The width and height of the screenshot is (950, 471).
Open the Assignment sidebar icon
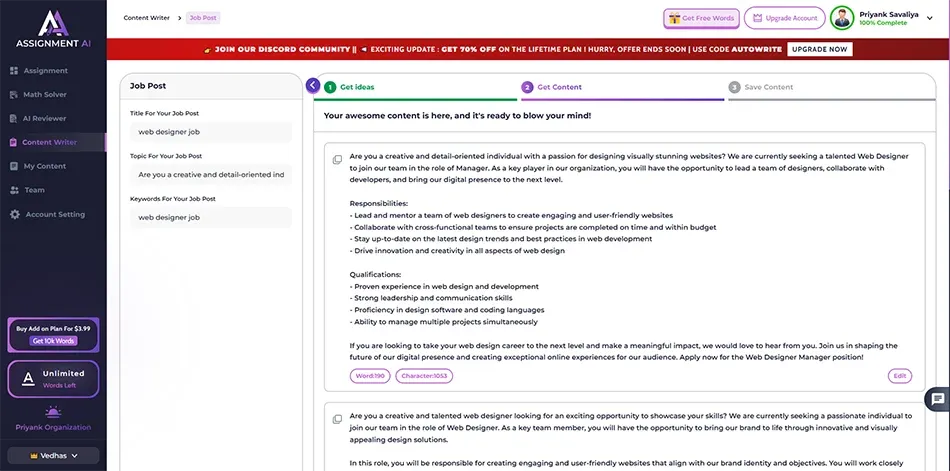click(x=14, y=71)
